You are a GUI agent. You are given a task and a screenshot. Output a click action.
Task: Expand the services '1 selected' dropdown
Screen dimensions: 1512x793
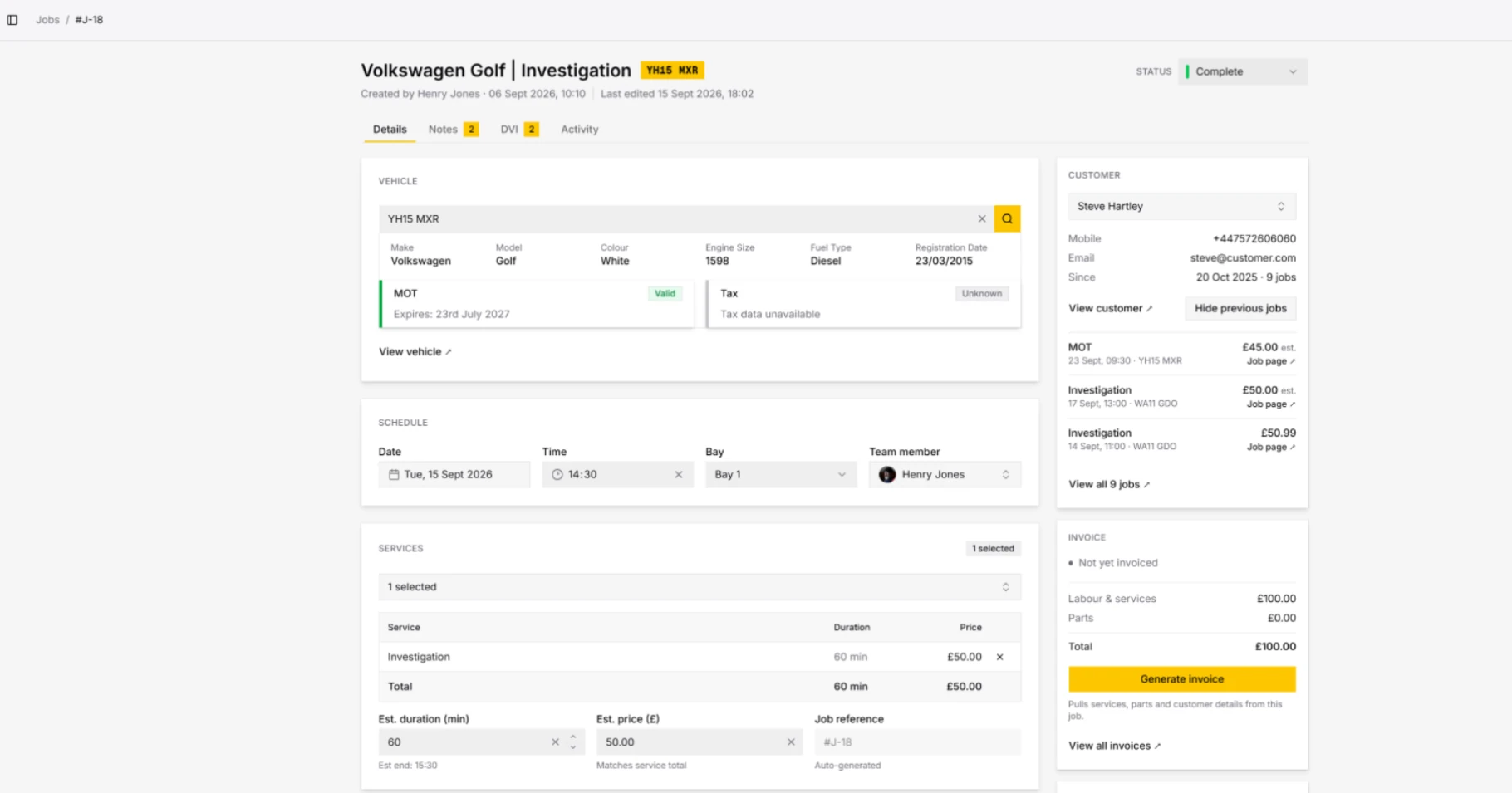point(700,587)
